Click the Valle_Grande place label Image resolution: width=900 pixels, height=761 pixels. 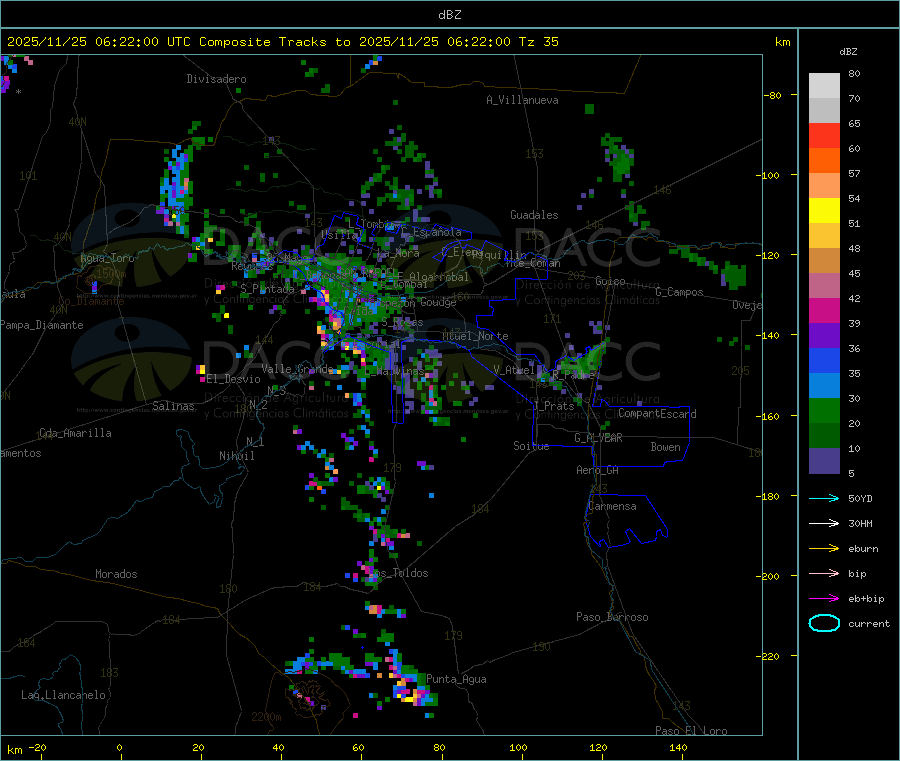tap(297, 368)
